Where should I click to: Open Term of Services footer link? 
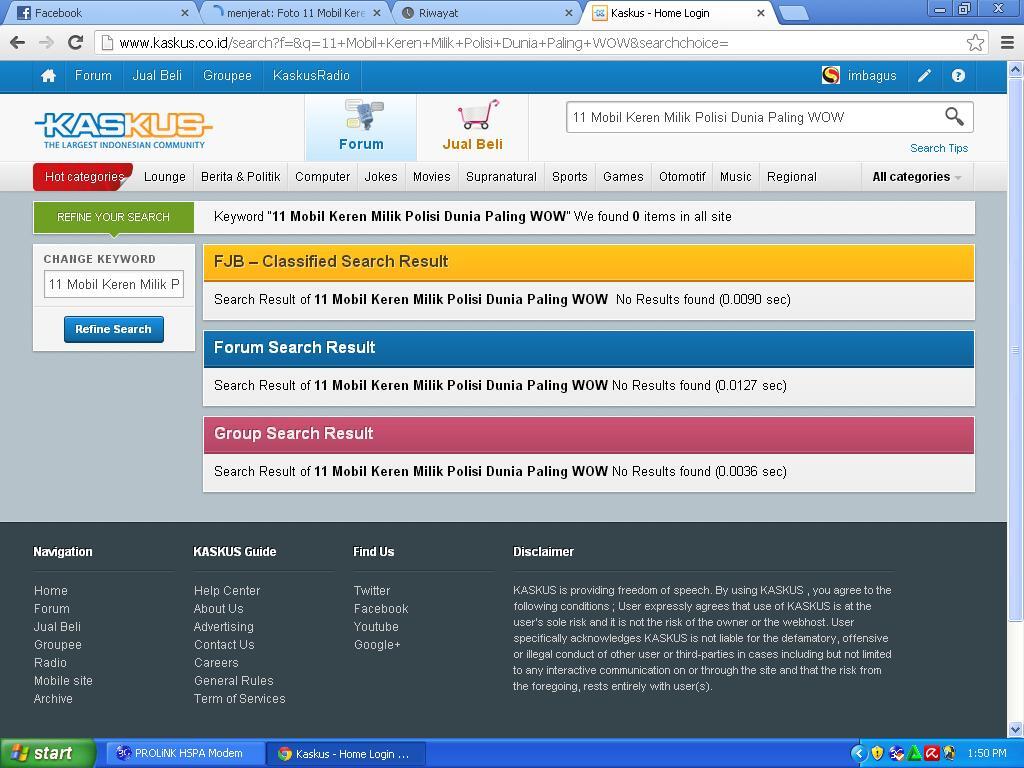pyautogui.click(x=240, y=698)
